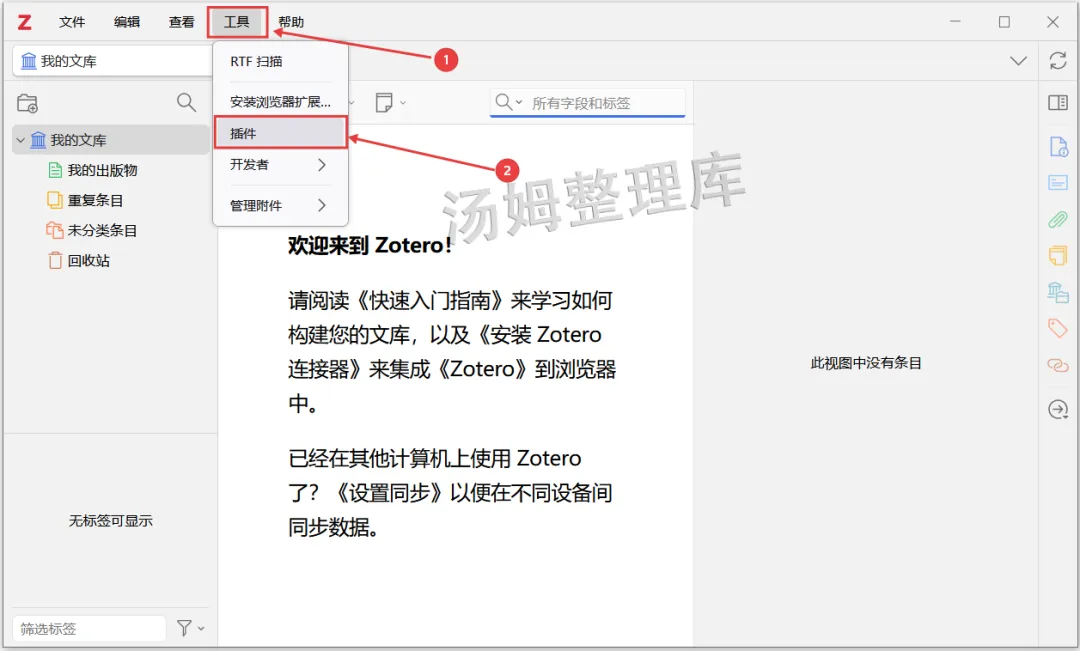Open the tag selector filter menu
The height and width of the screenshot is (651, 1080).
point(190,628)
